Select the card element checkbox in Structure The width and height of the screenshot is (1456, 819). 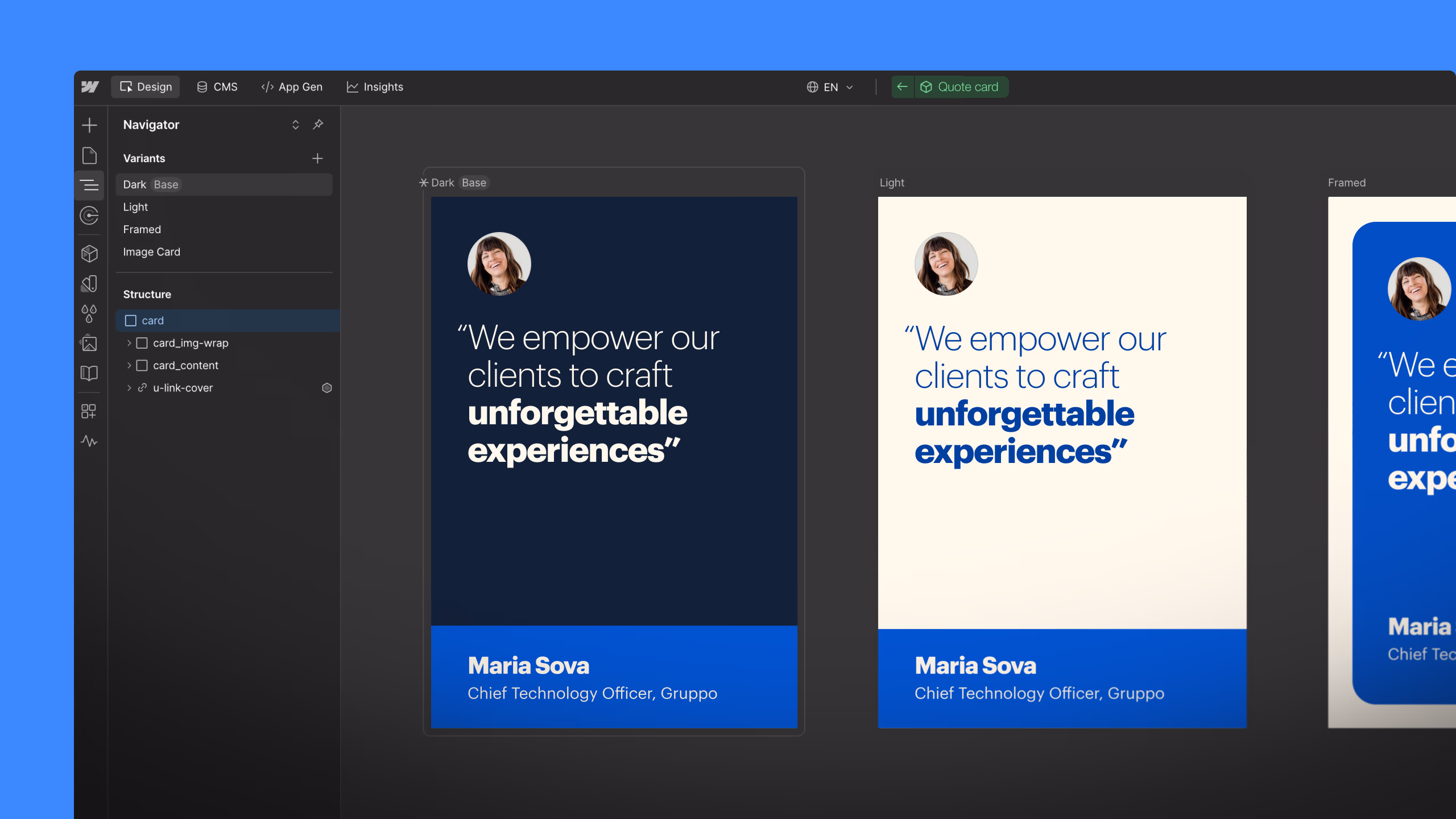click(x=130, y=320)
